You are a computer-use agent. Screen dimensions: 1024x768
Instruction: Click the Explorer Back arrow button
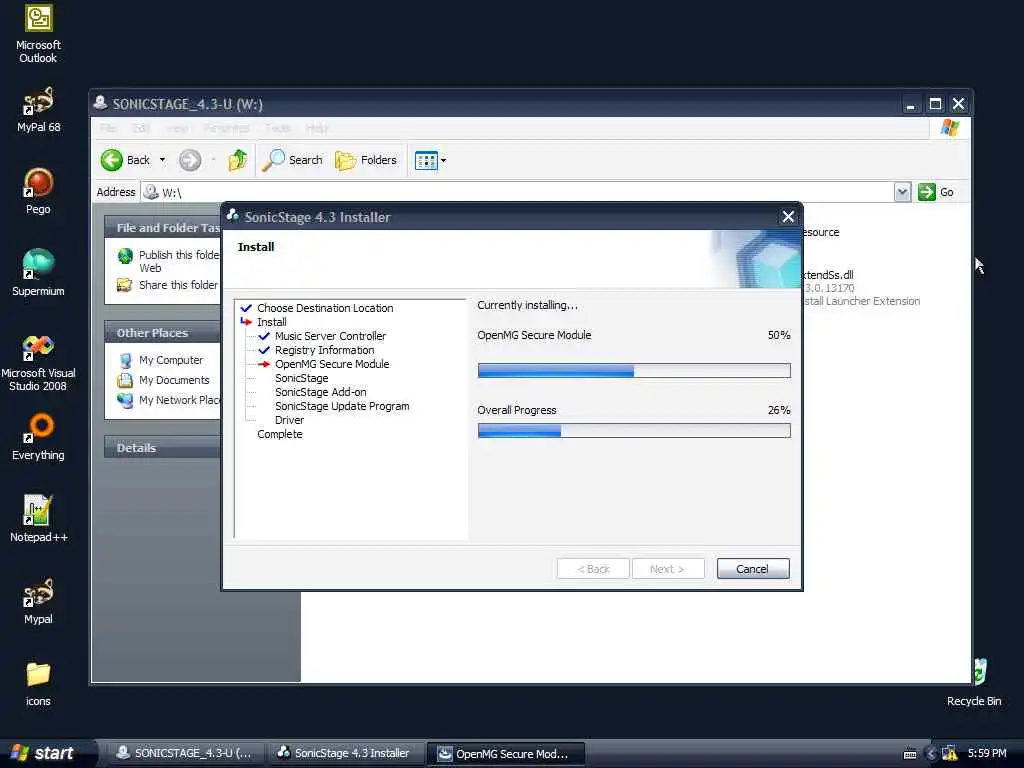(x=125, y=160)
